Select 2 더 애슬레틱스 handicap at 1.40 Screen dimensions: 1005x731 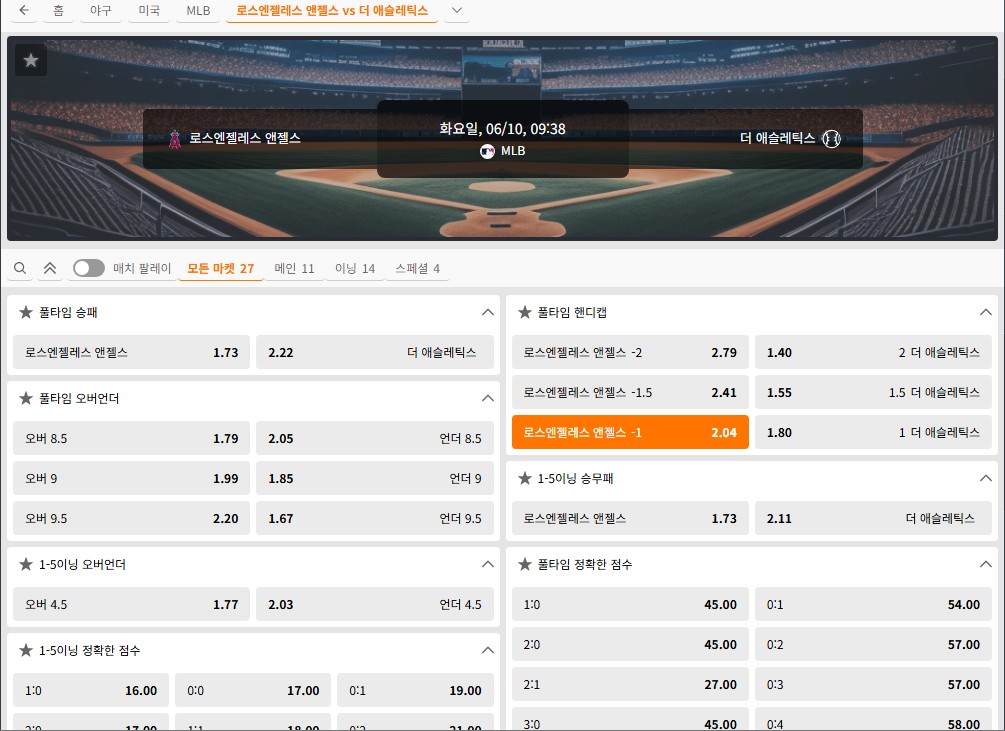873,352
